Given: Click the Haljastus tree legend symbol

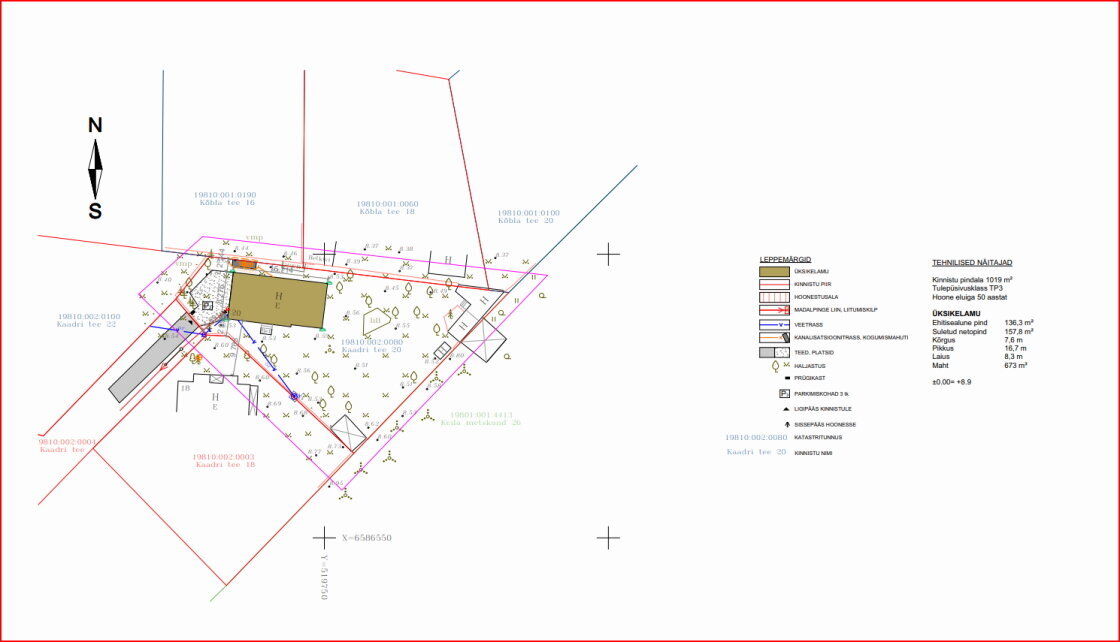Looking at the screenshot, I should (x=776, y=366).
